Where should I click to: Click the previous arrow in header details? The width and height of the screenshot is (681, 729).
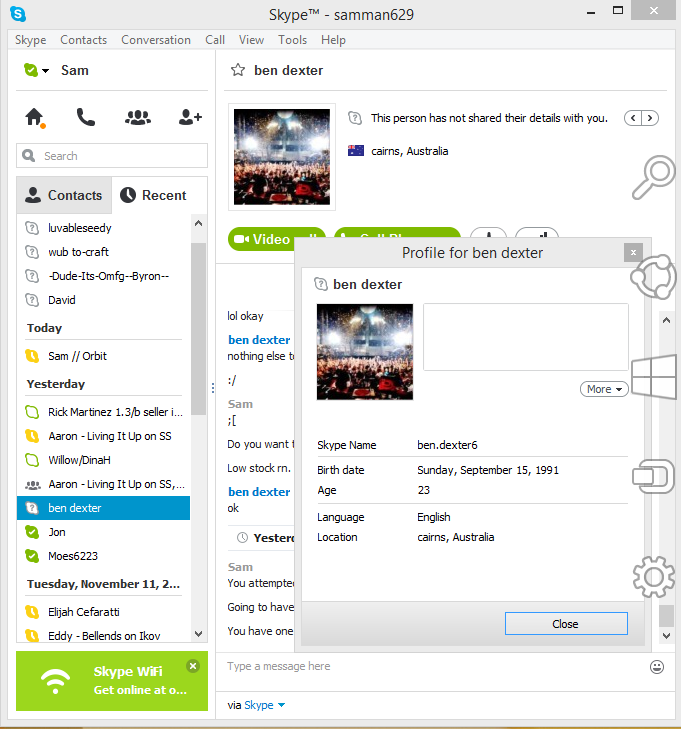[x=633, y=118]
